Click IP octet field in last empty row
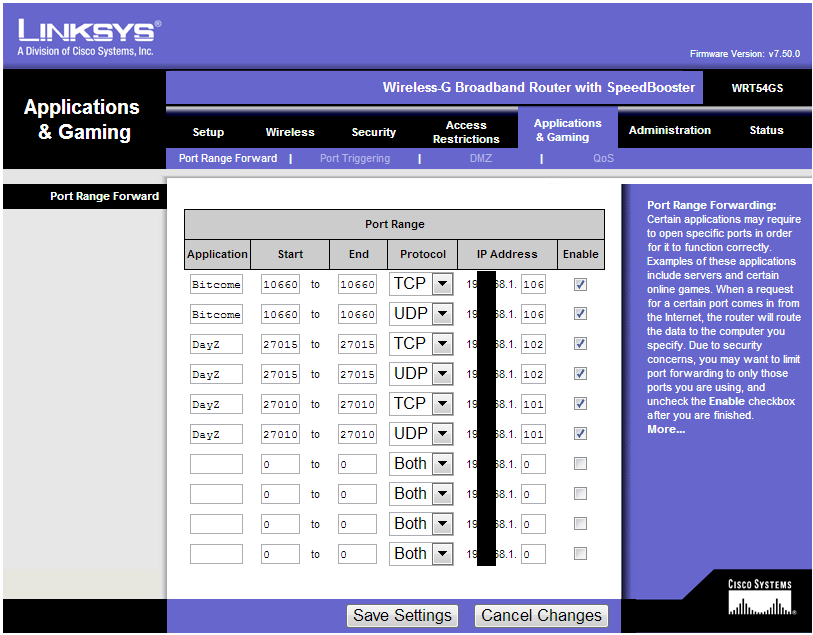813x635 pixels. click(x=533, y=554)
